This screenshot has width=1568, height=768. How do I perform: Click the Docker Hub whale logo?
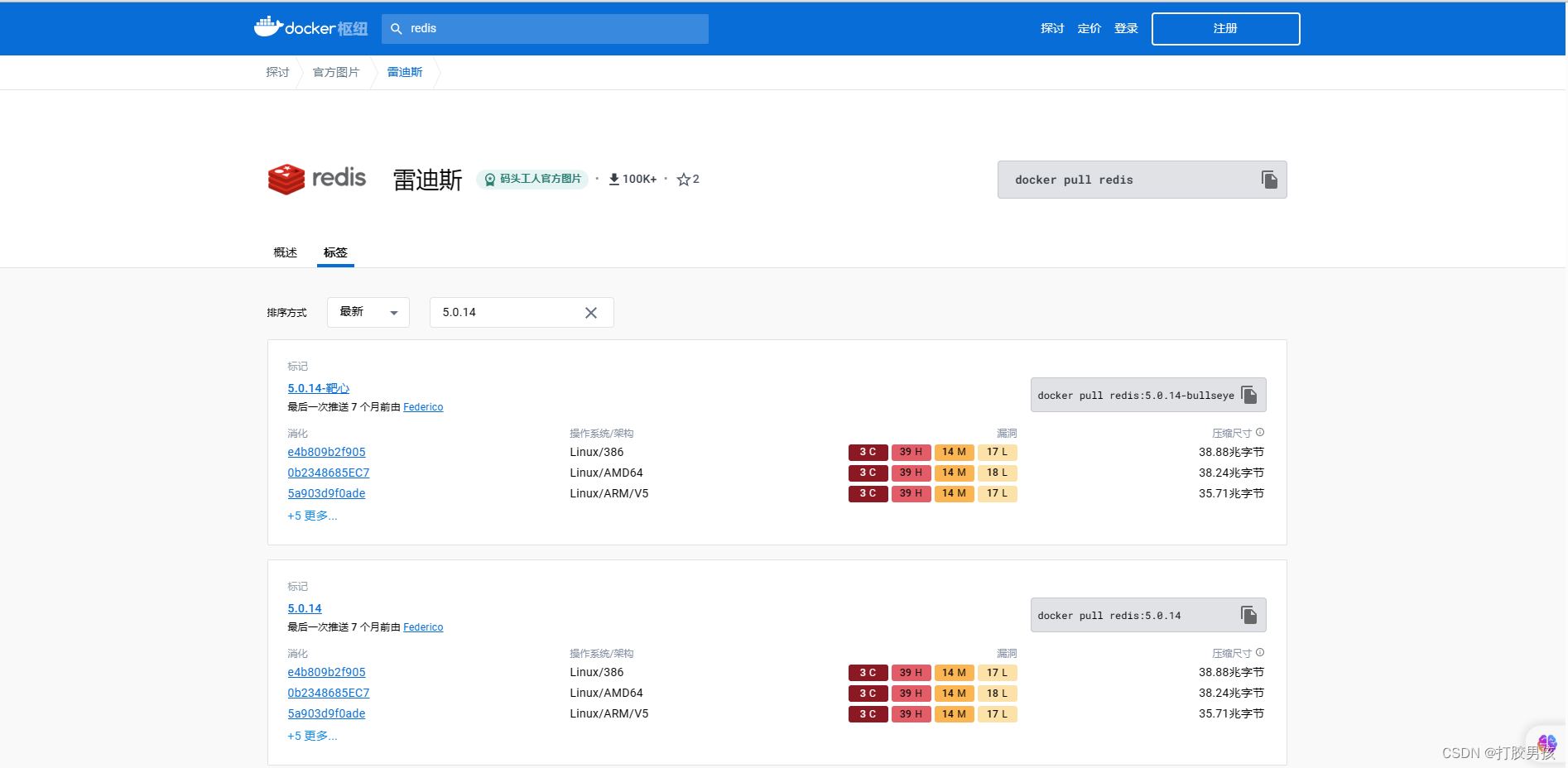(x=310, y=27)
